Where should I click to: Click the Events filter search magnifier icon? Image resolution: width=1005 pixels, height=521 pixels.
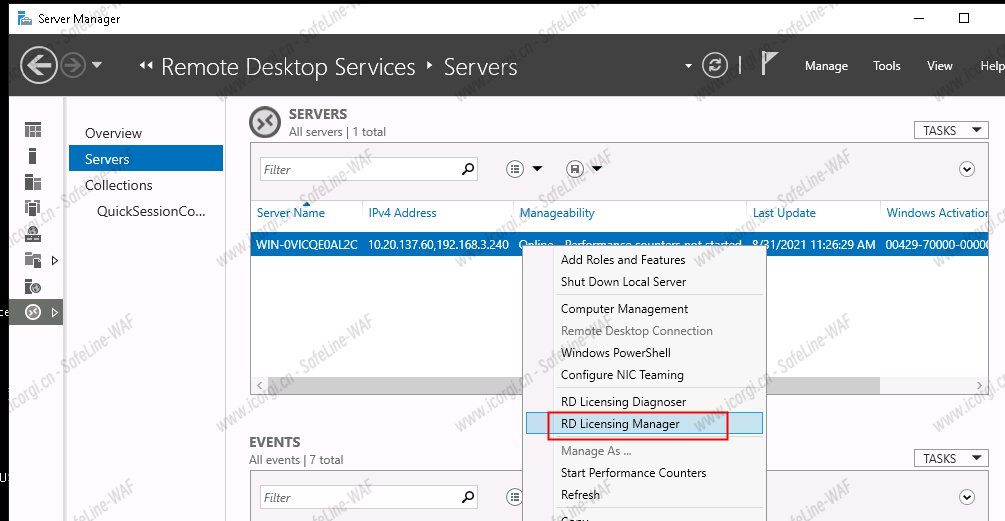(469, 497)
